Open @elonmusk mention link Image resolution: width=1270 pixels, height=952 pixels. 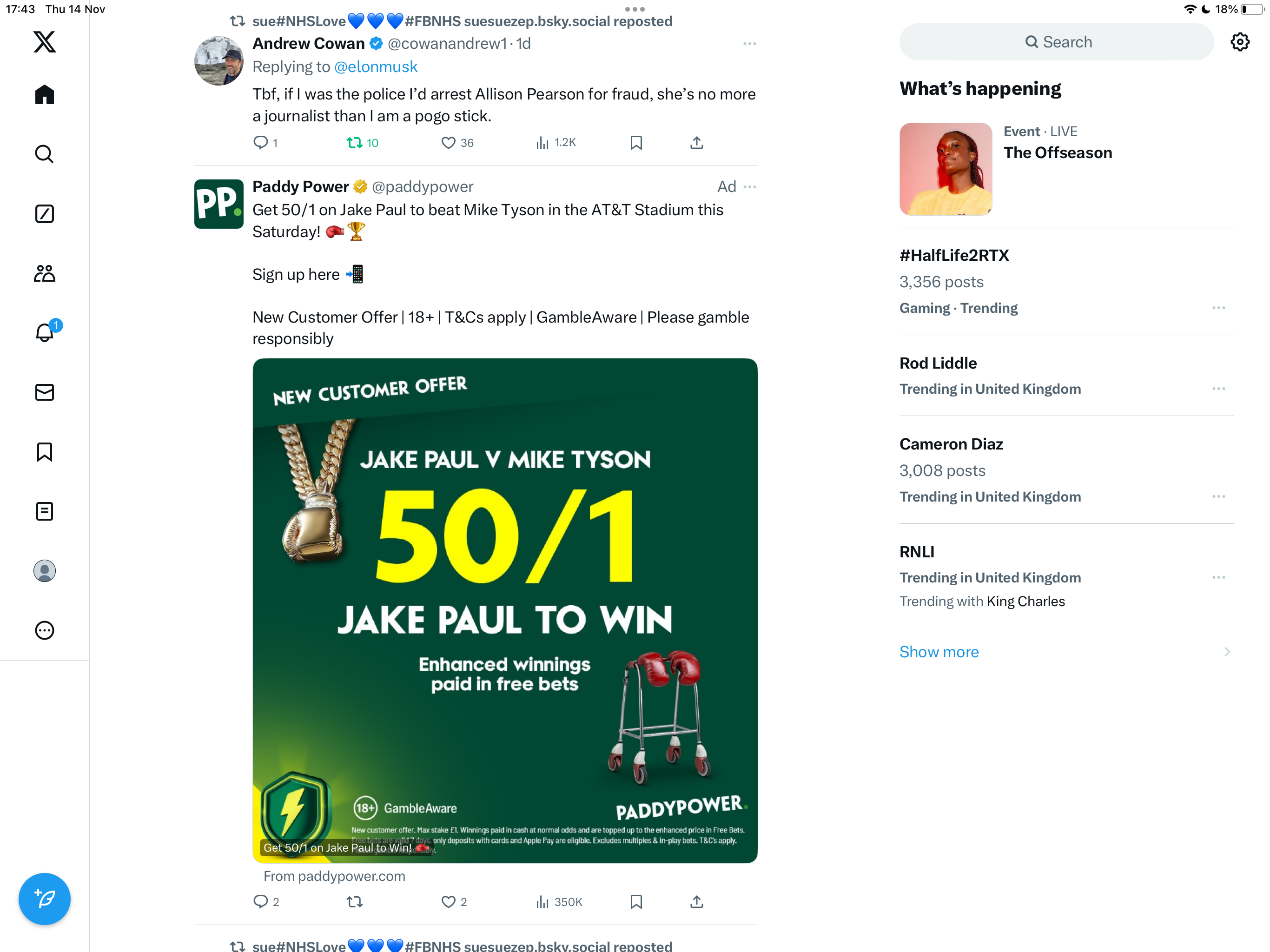tap(376, 66)
